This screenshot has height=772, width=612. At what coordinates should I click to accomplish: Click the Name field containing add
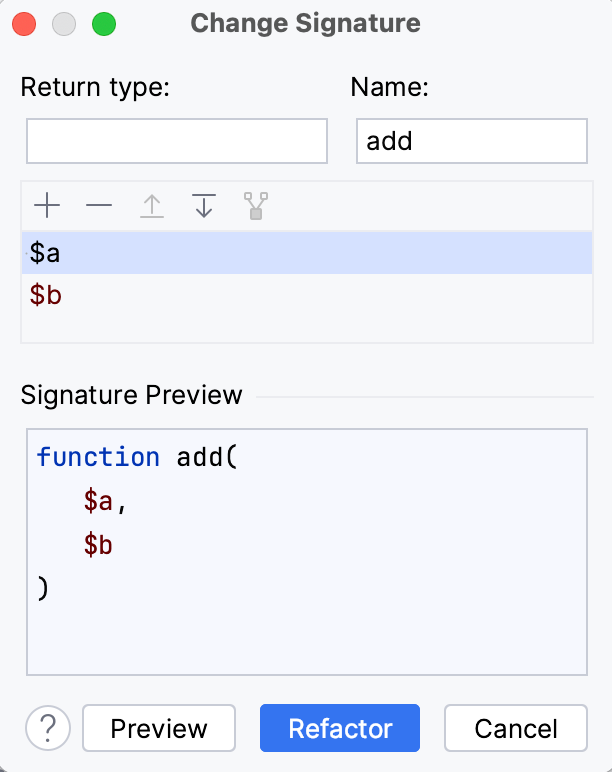pos(471,141)
